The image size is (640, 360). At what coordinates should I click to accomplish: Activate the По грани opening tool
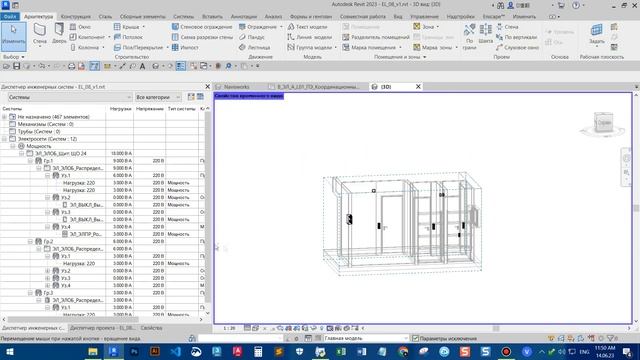coord(469,37)
